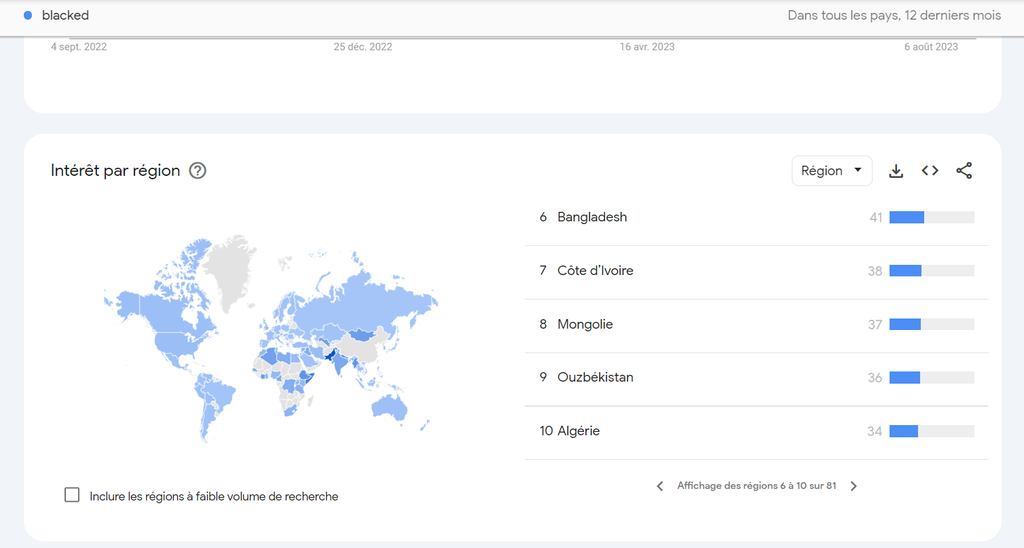Enable low search volume regions checkbox

72,495
